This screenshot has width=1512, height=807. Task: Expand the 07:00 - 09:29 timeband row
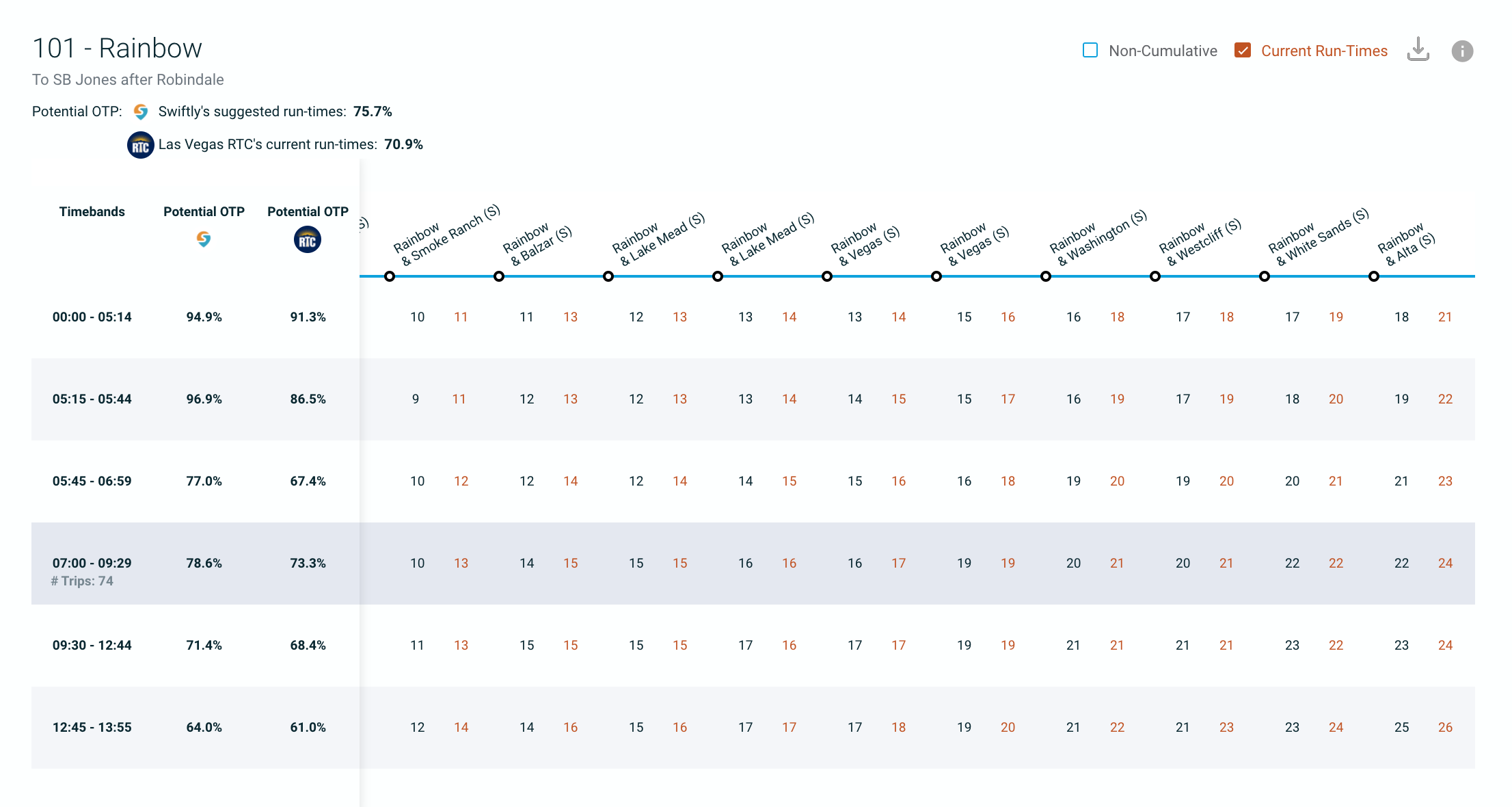point(92,563)
